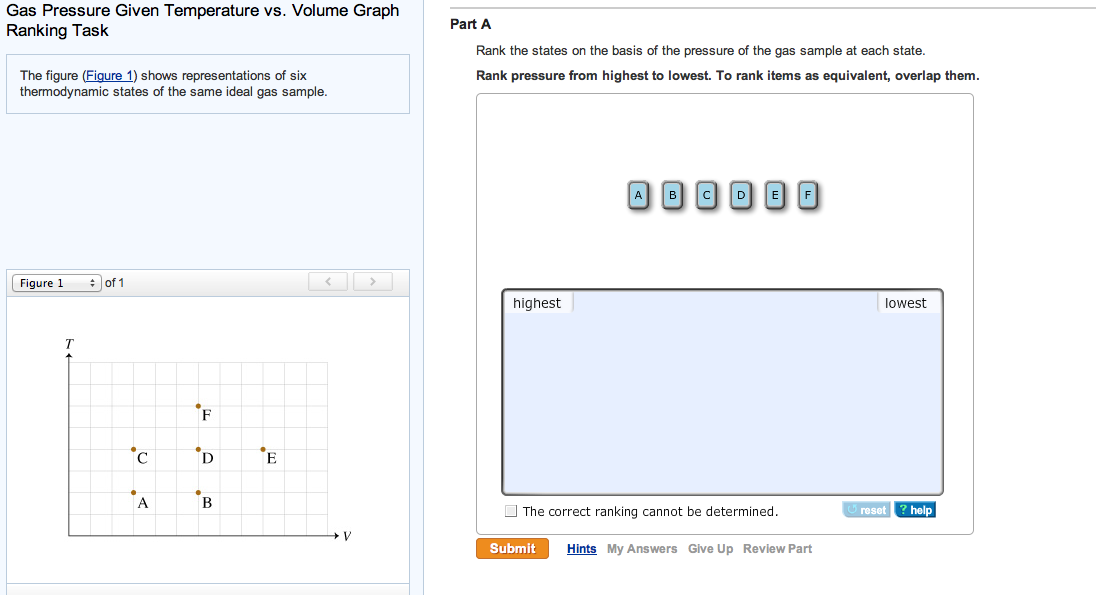Check 'The correct ranking cannot be determined'

(511, 511)
